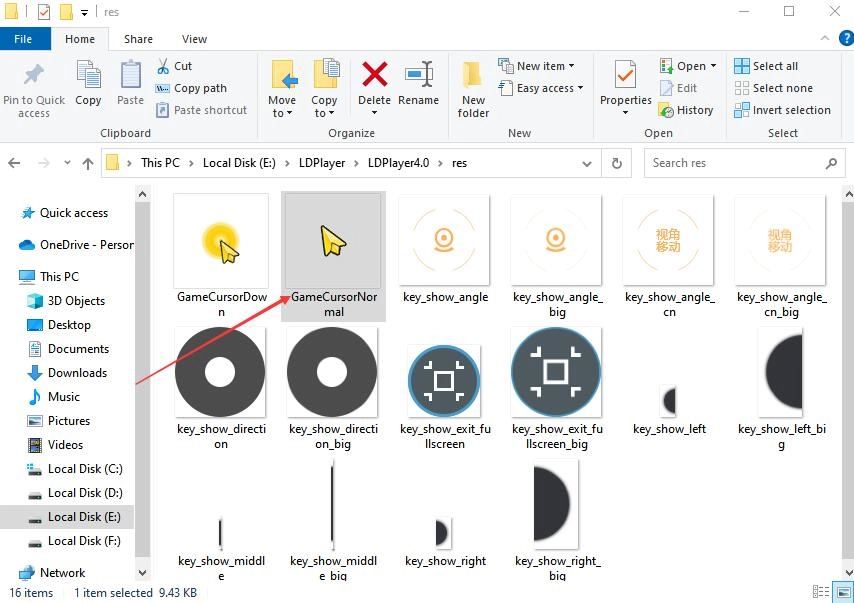The height and width of the screenshot is (603, 854).
Task: Collapse the ribbon with the chevron
Action: pyautogui.click(x=825, y=38)
